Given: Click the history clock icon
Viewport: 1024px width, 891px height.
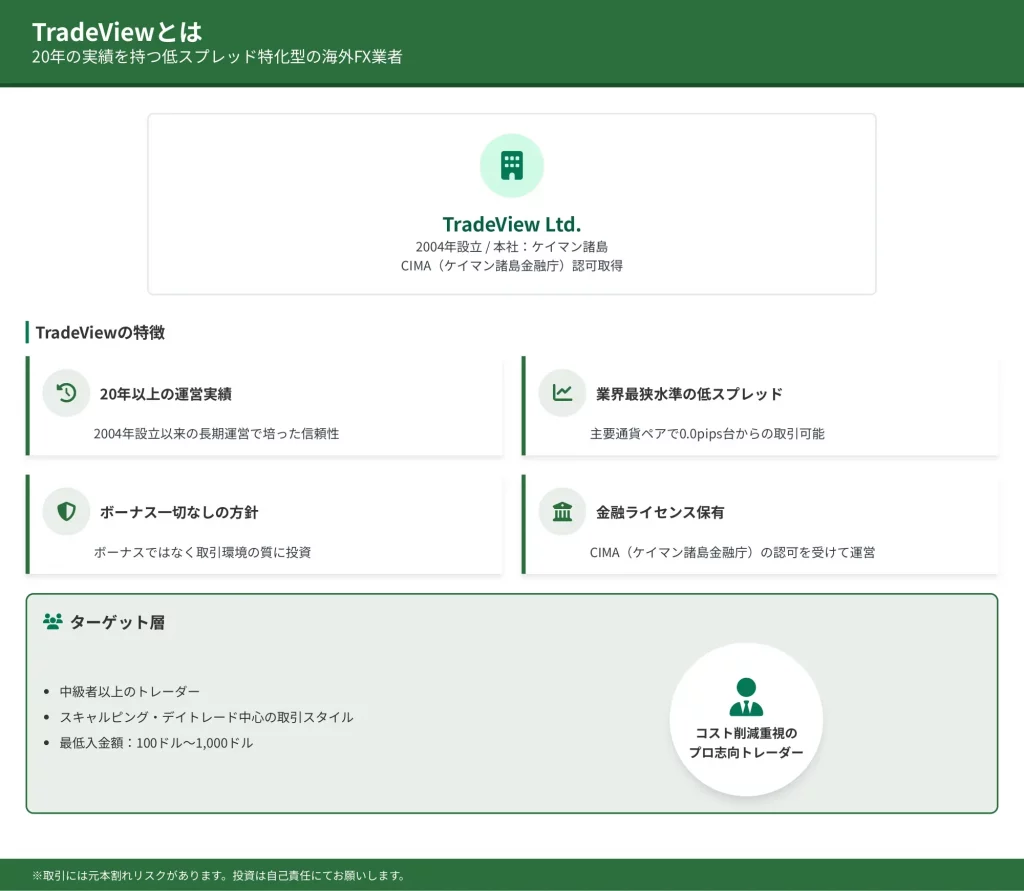Looking at the screenshot, I should tap(67, 393).
